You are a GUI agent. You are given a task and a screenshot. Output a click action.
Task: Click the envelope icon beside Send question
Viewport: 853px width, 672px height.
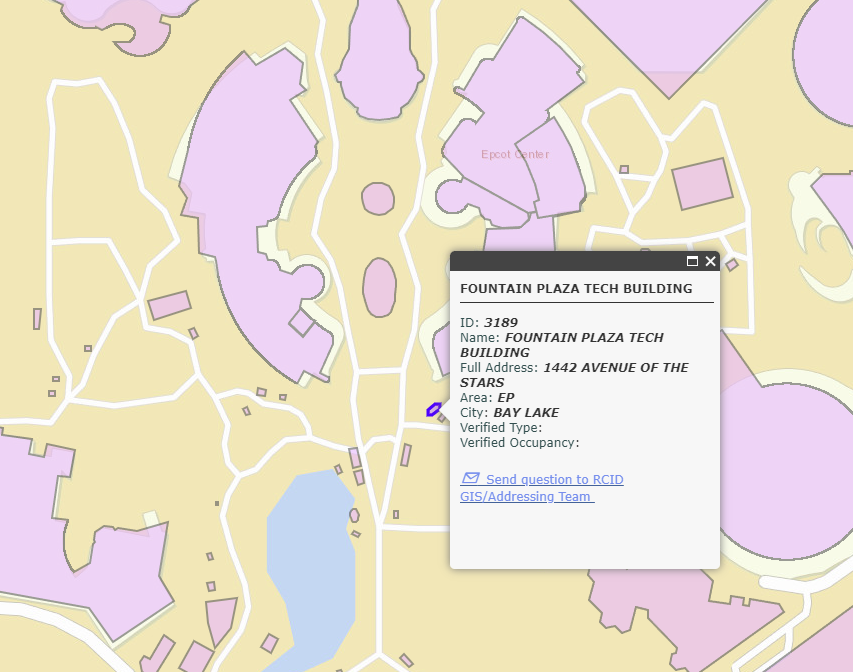tap(470, 479)
